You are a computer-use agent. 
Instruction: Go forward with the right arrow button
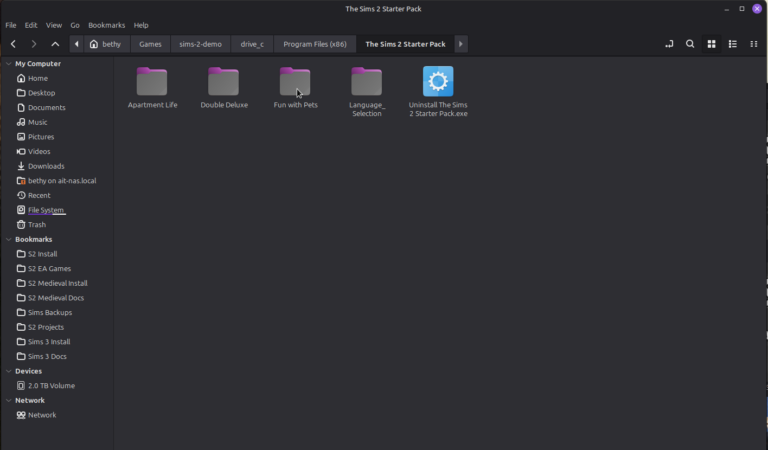[34, 44]
